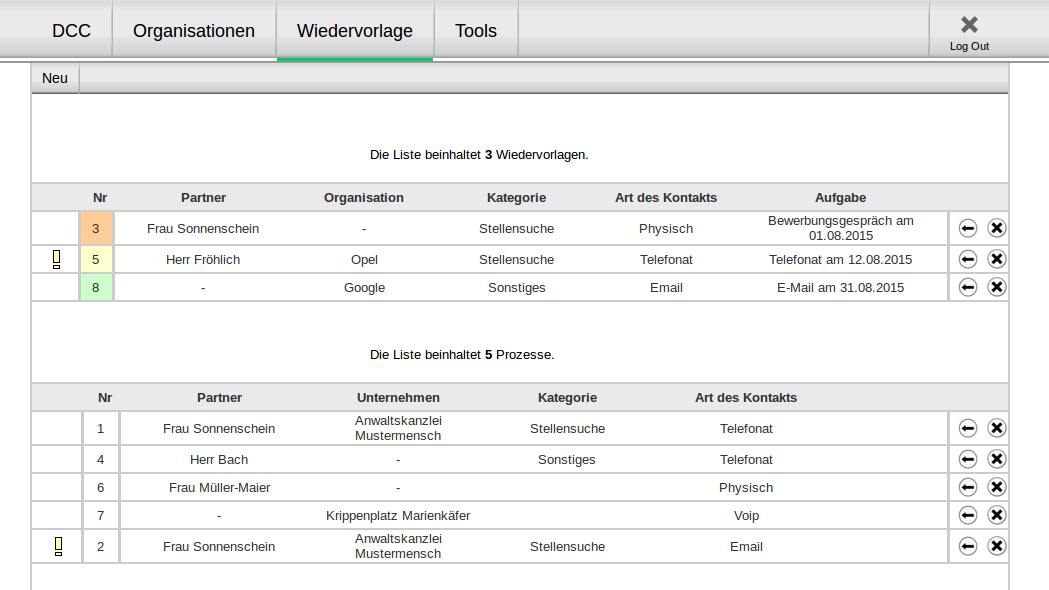
Task: Open the Organisationen tab
Action: coord(194,31)
